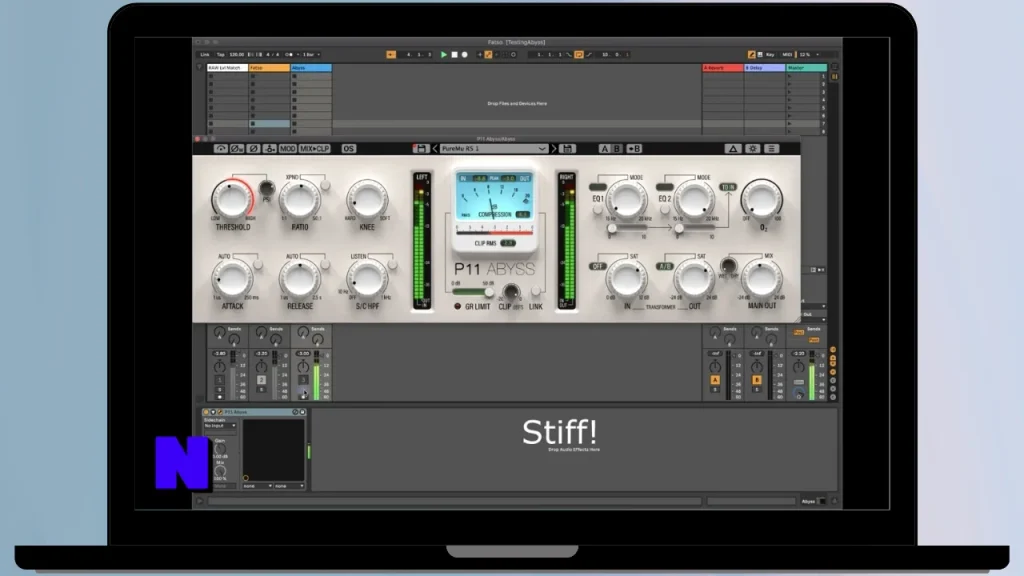Toggle the MOD button in plugin toolbar
The height and width of the screenshot is (576, 1024).
[287, 149]
